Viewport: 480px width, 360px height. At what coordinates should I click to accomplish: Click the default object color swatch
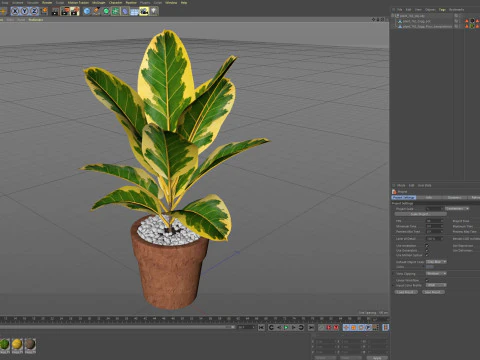point(430,267)
